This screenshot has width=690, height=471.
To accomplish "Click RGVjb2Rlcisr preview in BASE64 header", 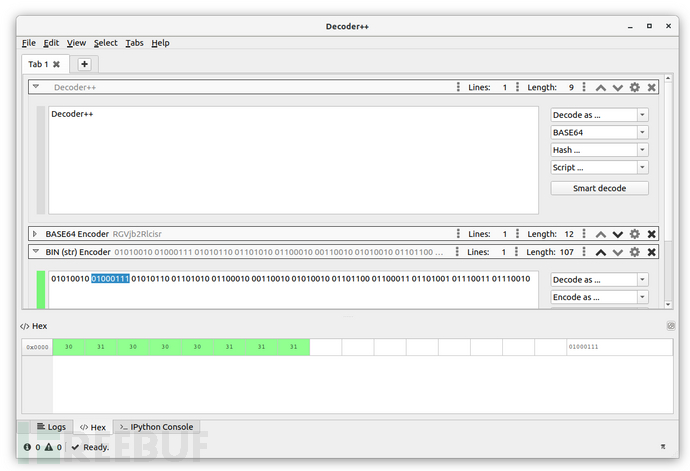I will tap(137, 234).
